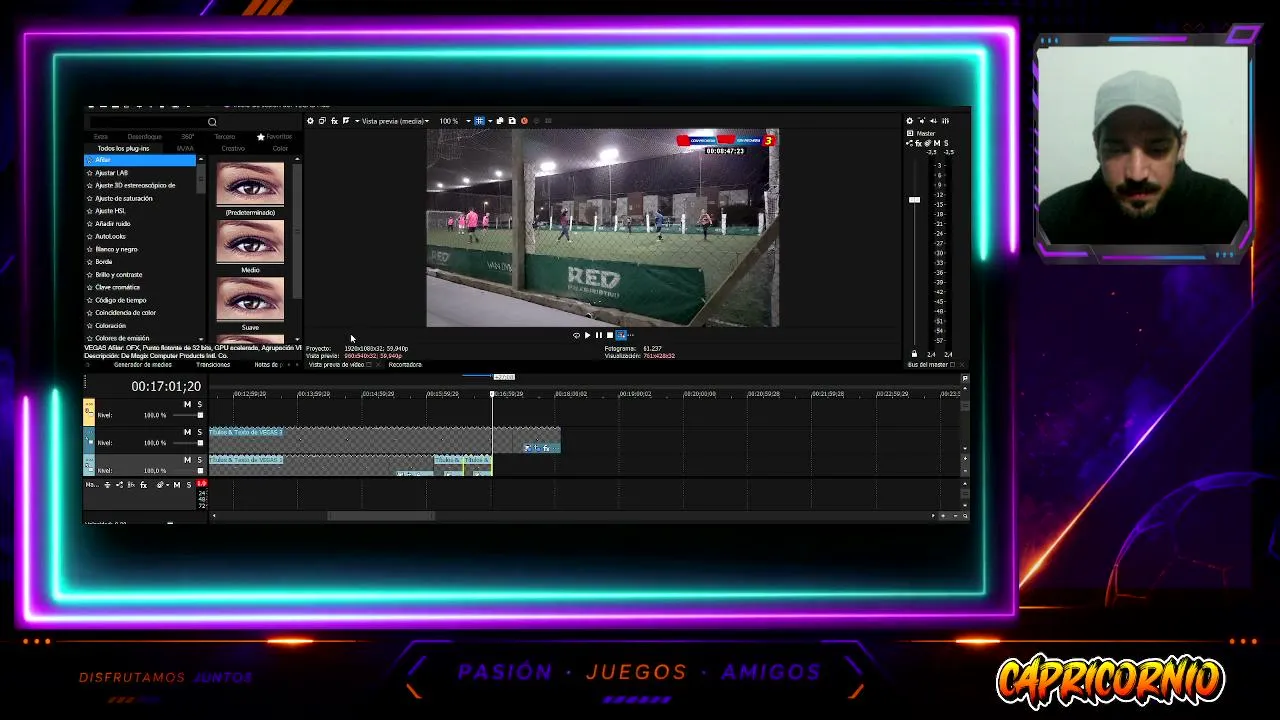
Task: Open video preview settings gear icon
Action: [310, 121]
